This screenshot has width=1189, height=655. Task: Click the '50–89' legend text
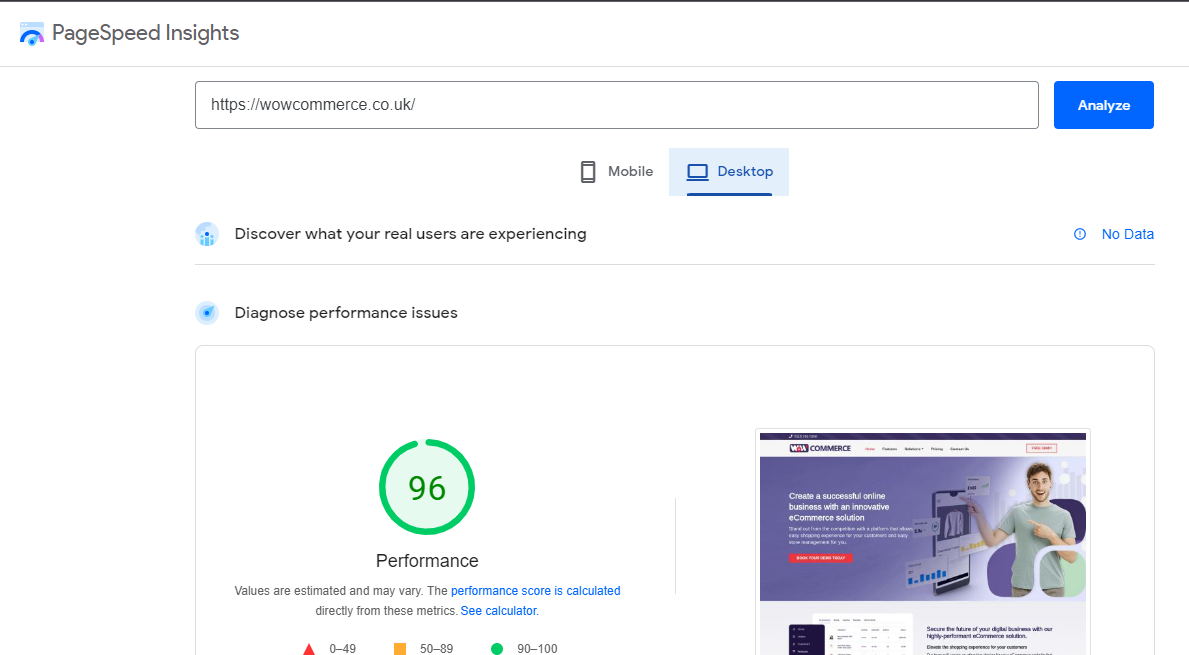[x=436, y=649]
